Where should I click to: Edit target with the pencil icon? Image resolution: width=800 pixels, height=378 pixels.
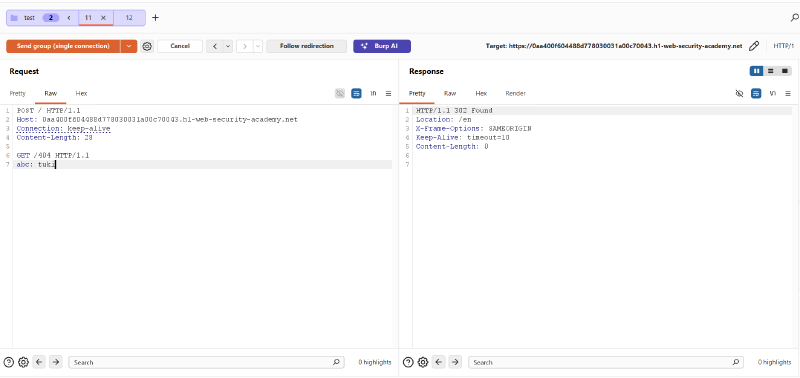click(754, 46)
